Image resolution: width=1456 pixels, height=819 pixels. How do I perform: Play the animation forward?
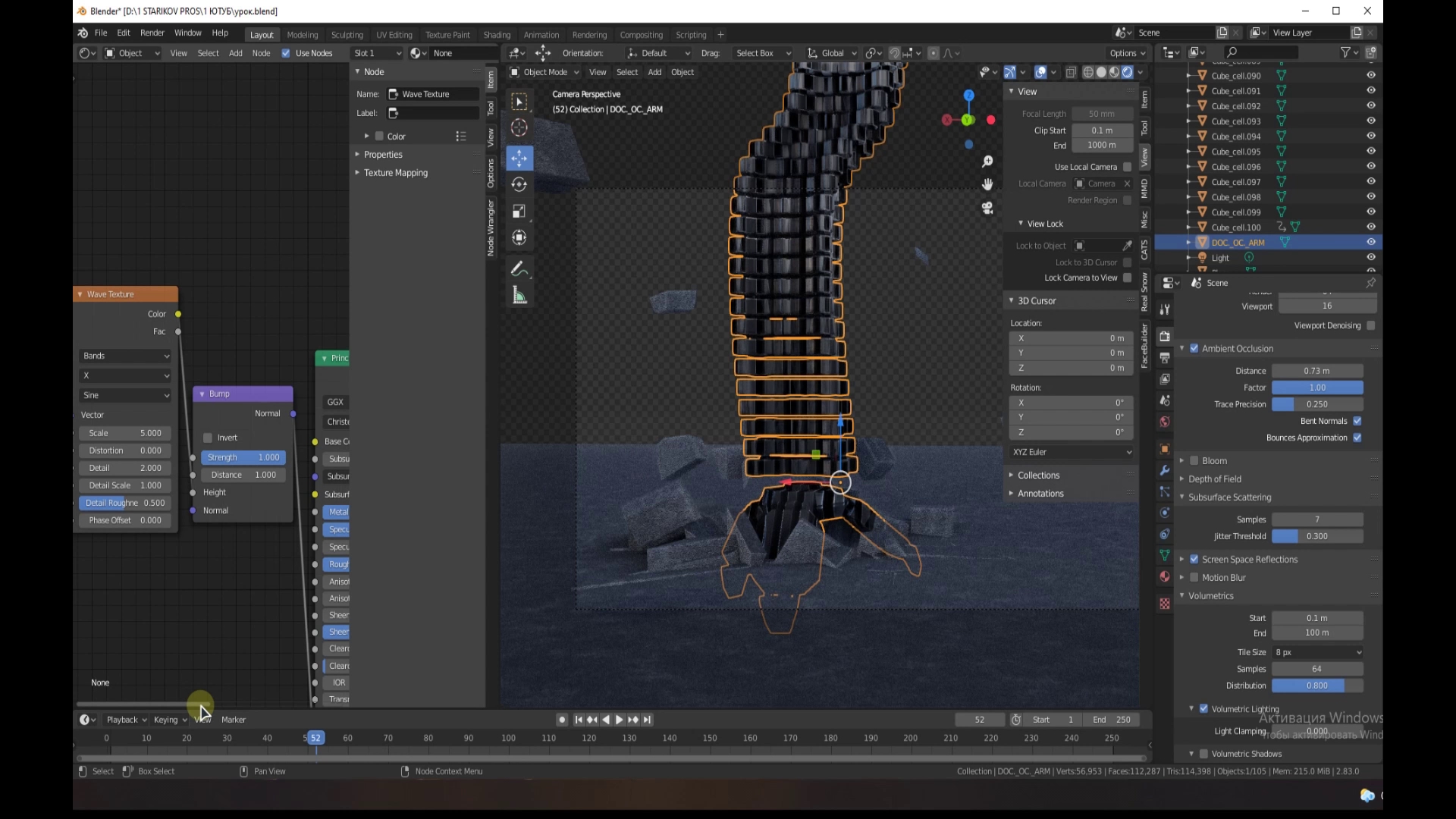(620, 720)
